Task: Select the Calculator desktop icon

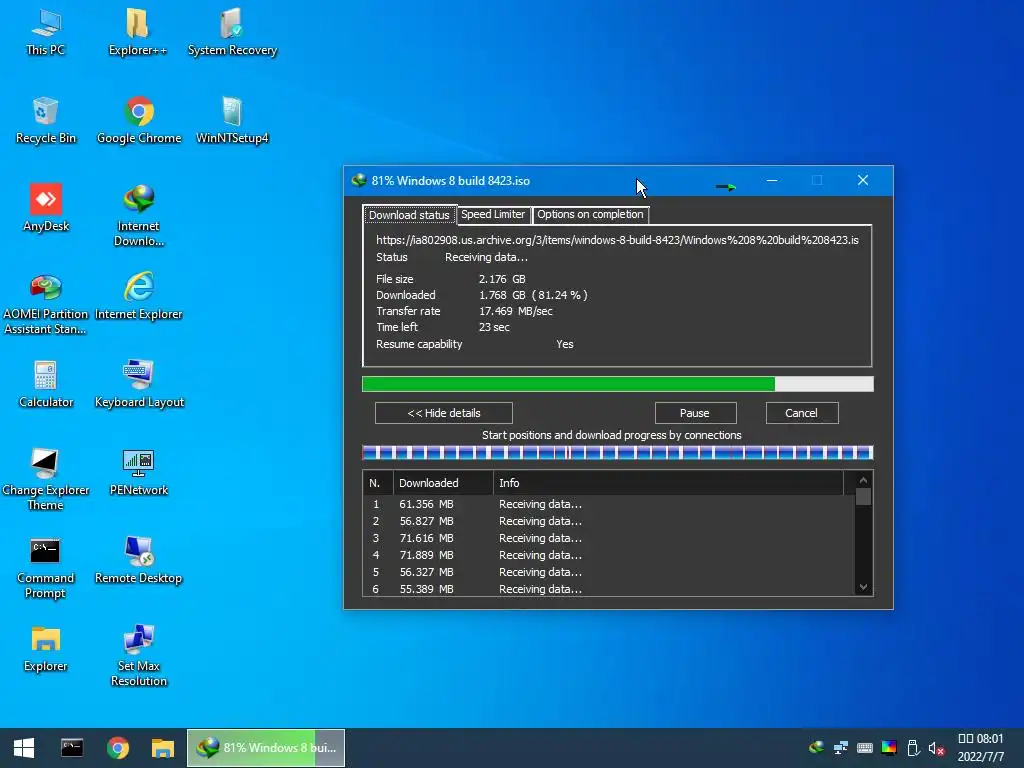Action: [46, 385]
